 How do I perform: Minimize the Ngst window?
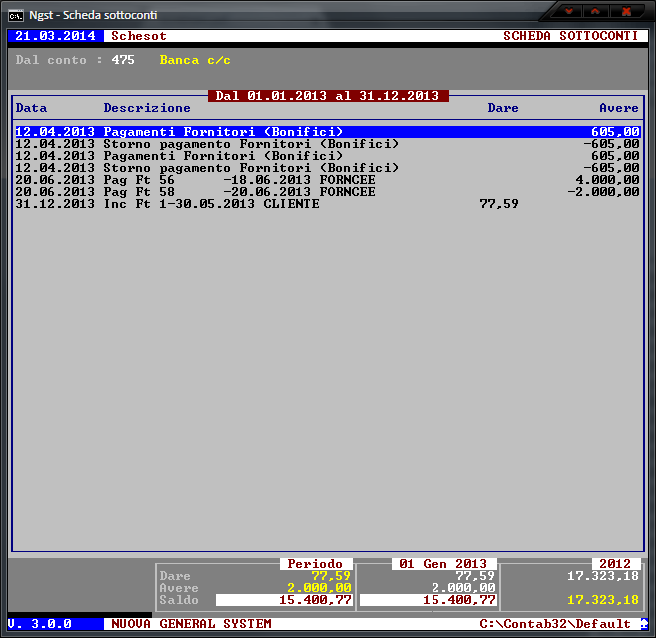tap(570, 12)
